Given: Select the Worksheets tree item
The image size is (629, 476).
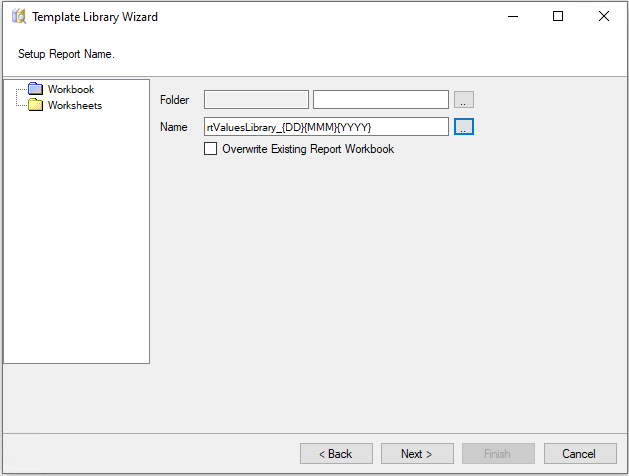Looking at the screenshot, I should coord(75,105).
